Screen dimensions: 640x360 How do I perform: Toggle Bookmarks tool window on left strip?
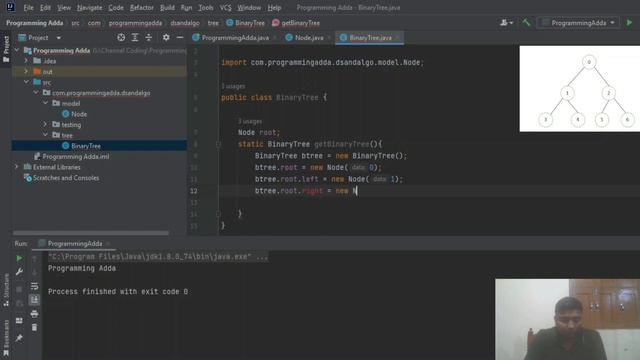[x=6, y=339]
